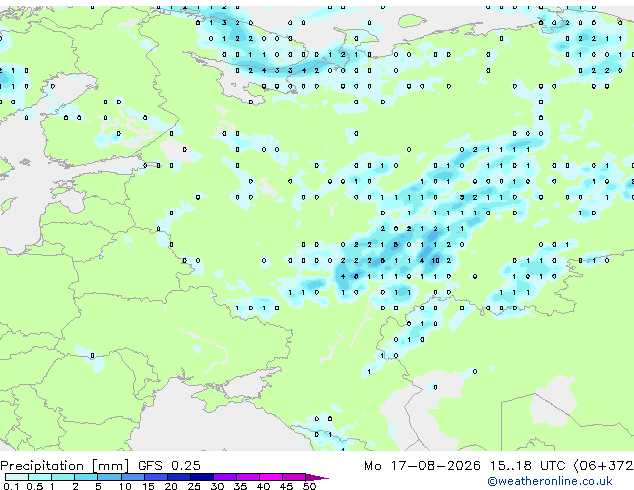
Task: Click the 15 to 20 mm legend swatch
Action: point(155,477)
